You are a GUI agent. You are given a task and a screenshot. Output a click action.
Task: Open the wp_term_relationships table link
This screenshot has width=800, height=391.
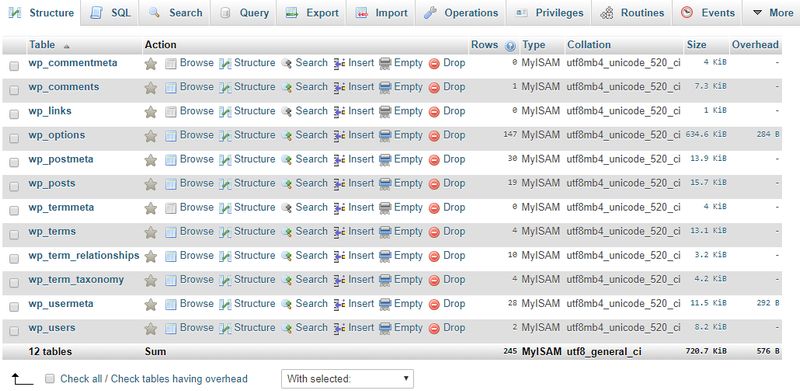click(84, 255)
